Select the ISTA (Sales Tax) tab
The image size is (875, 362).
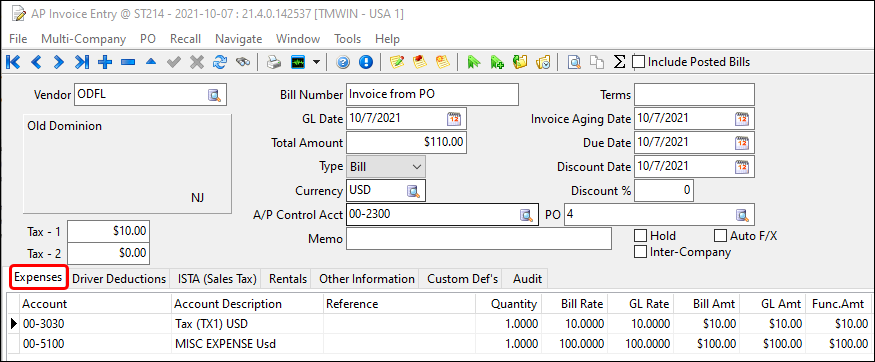pyautogui.click(x=217, y=279)
